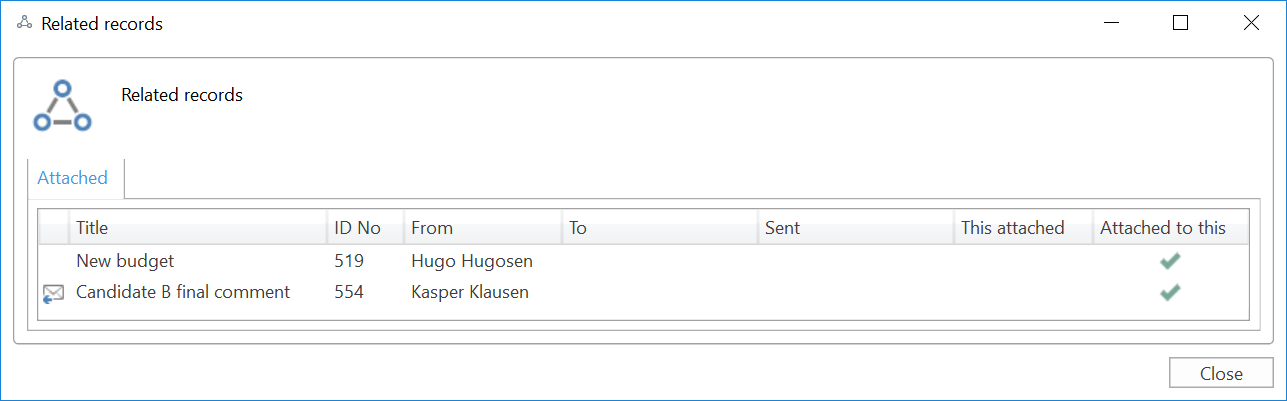
Task: Sort by the Title column header
Action: click(x=92, y=228)
